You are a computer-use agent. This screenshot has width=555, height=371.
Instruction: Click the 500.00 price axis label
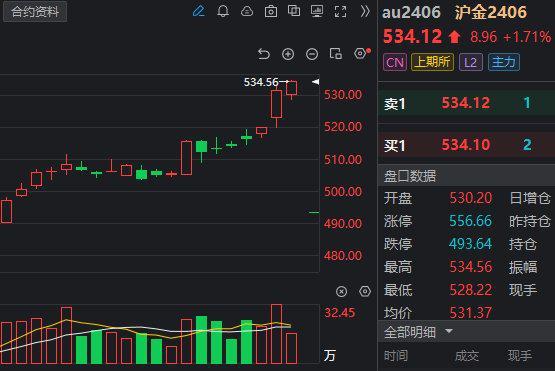(x=343, y=192)
